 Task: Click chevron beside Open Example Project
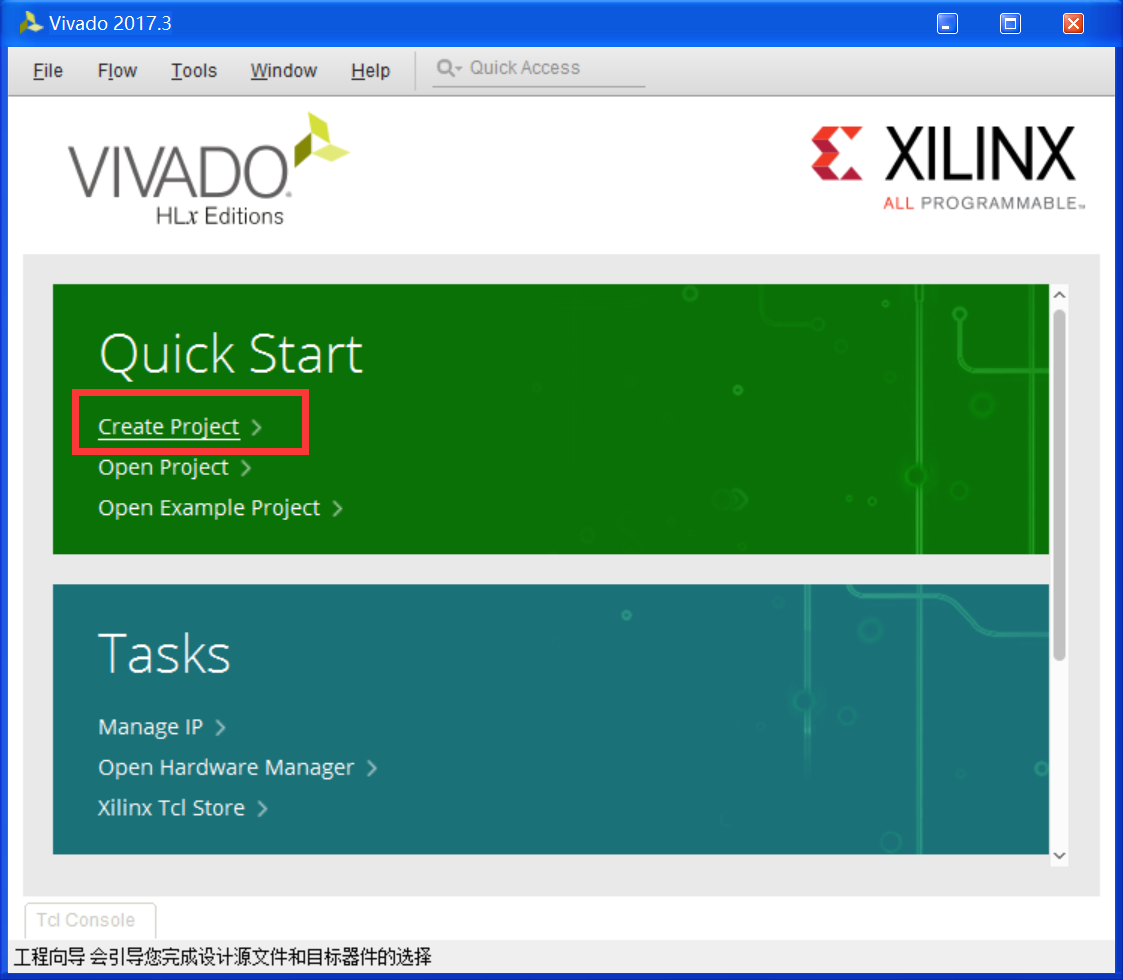tap(337, 509)
